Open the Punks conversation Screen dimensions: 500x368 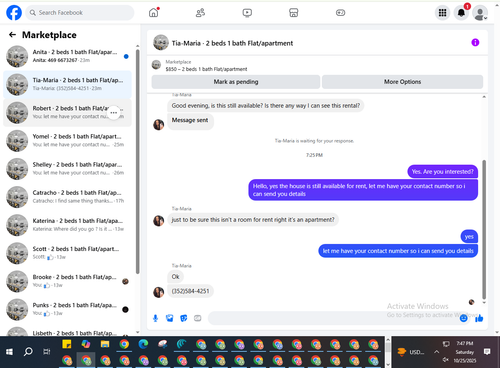(67, 309)
